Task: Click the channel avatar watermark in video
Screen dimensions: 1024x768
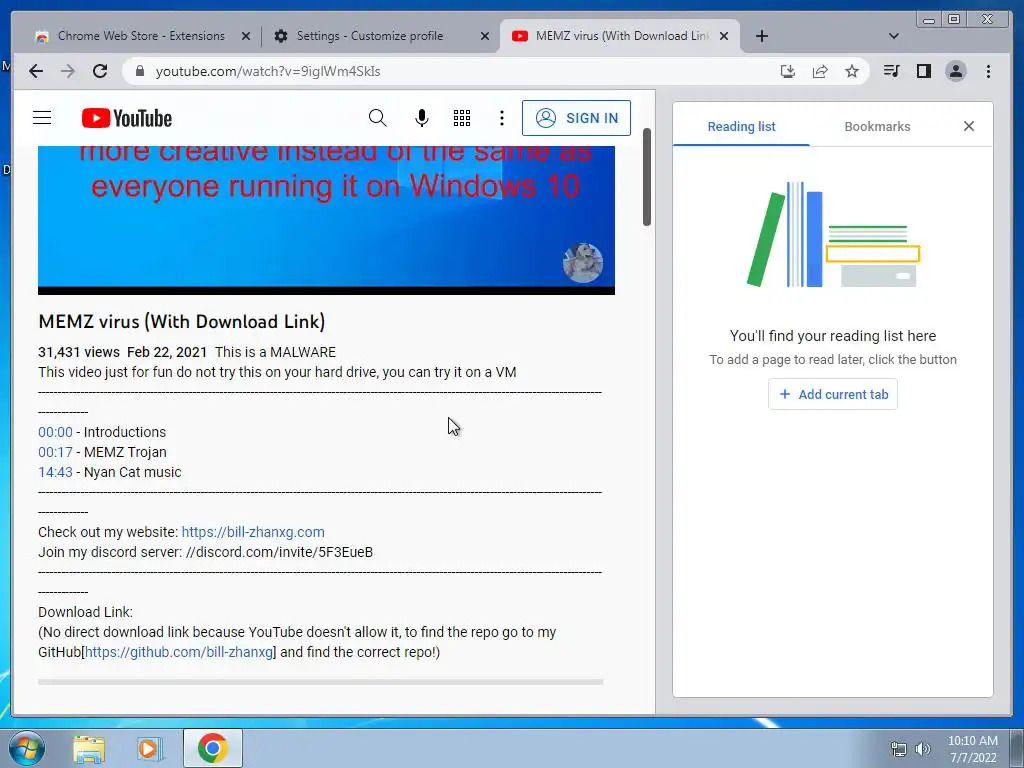Action: click(x=583, y=263)
